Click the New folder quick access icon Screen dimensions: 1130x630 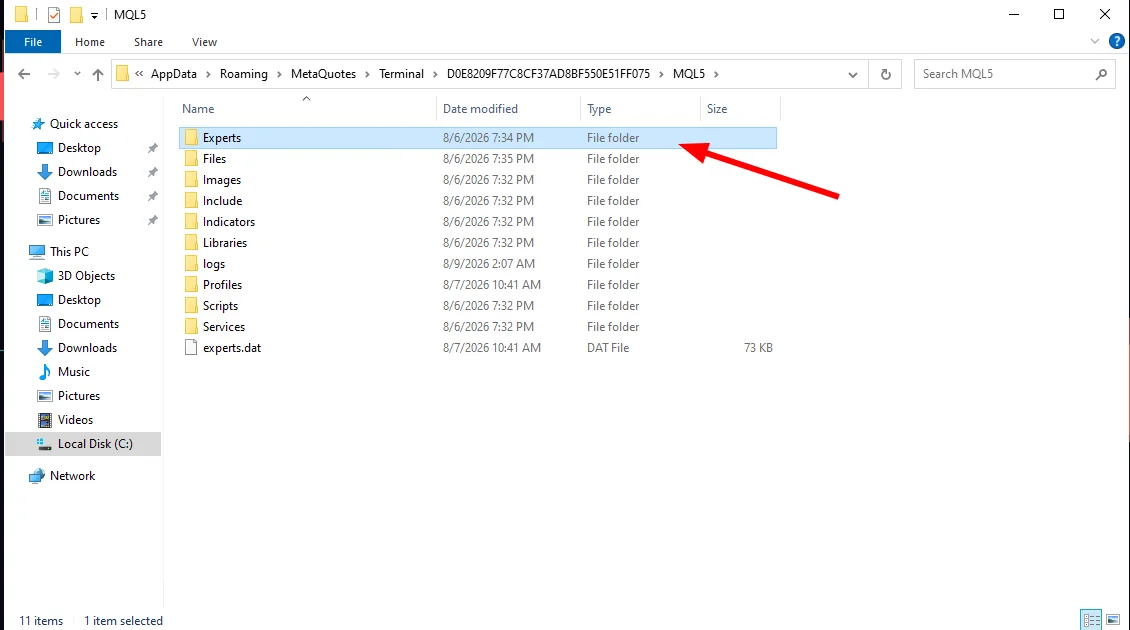coord(76,14)
